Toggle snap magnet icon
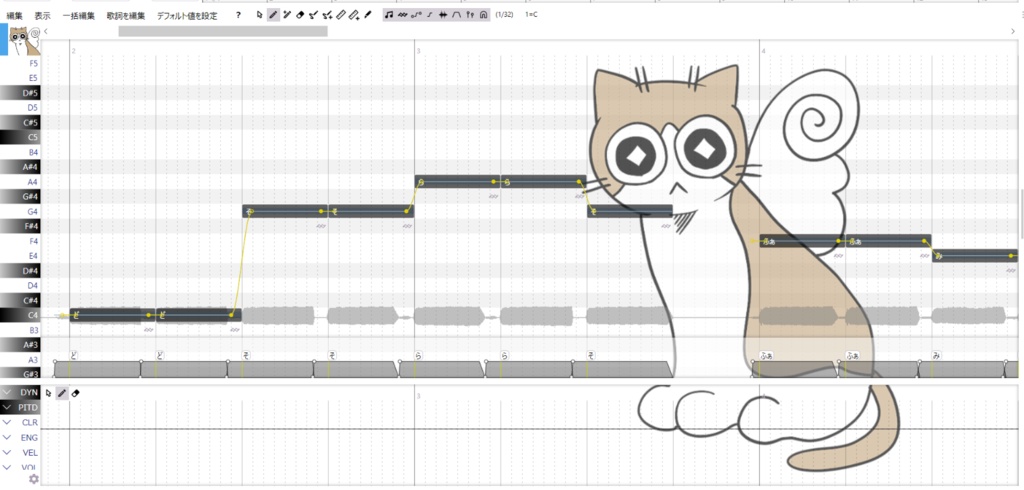 pyautogui.click(x=483, y=15)
